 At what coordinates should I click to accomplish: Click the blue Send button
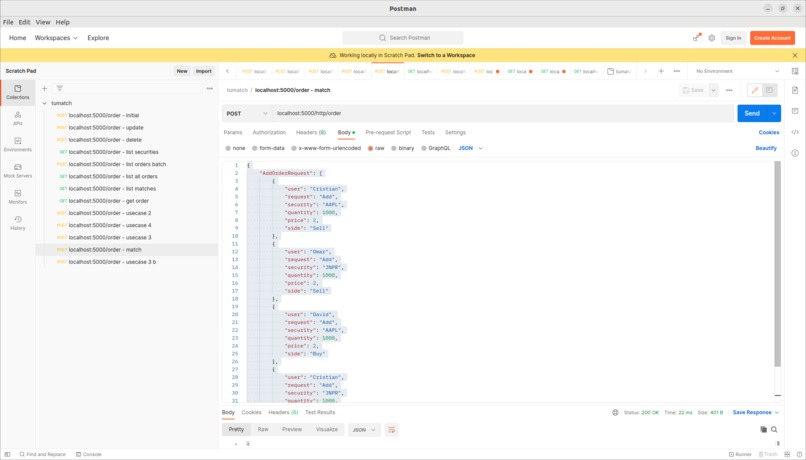752,114
